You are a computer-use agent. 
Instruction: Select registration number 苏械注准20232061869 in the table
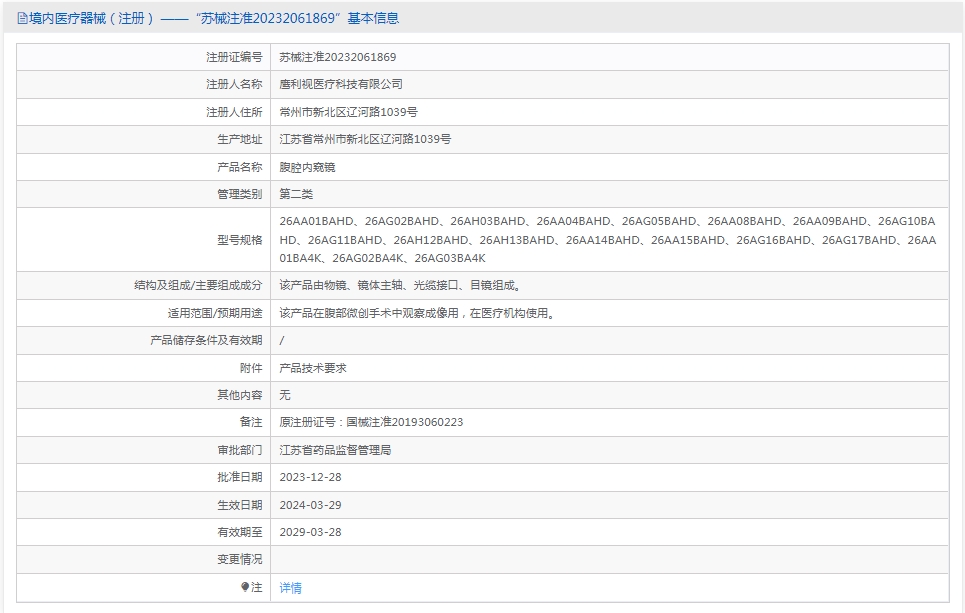[338, 57]
